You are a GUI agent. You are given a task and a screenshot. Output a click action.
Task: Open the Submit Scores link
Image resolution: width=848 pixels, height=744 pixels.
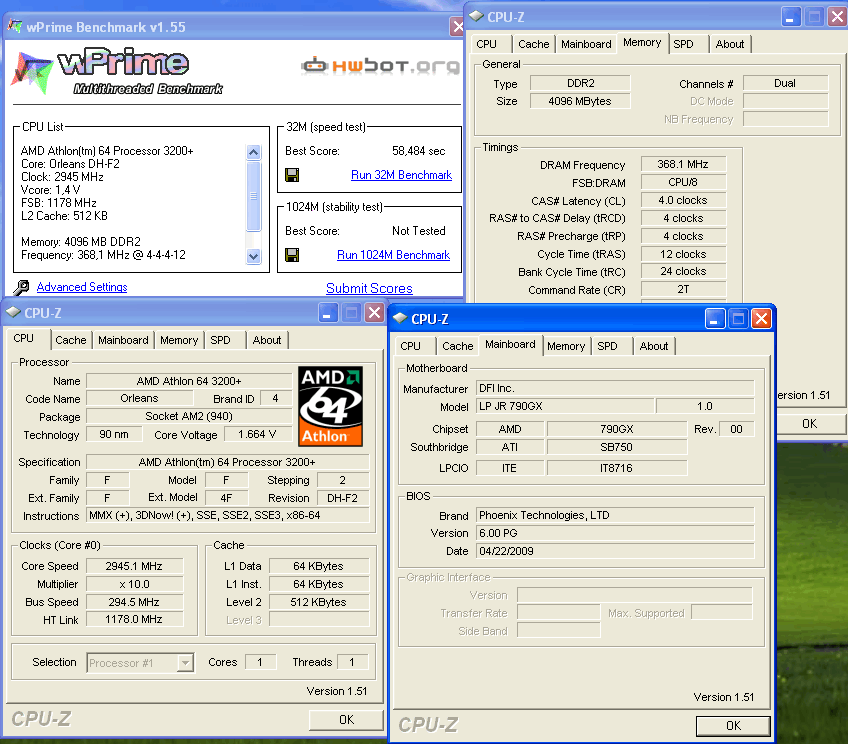pos(369,288)
